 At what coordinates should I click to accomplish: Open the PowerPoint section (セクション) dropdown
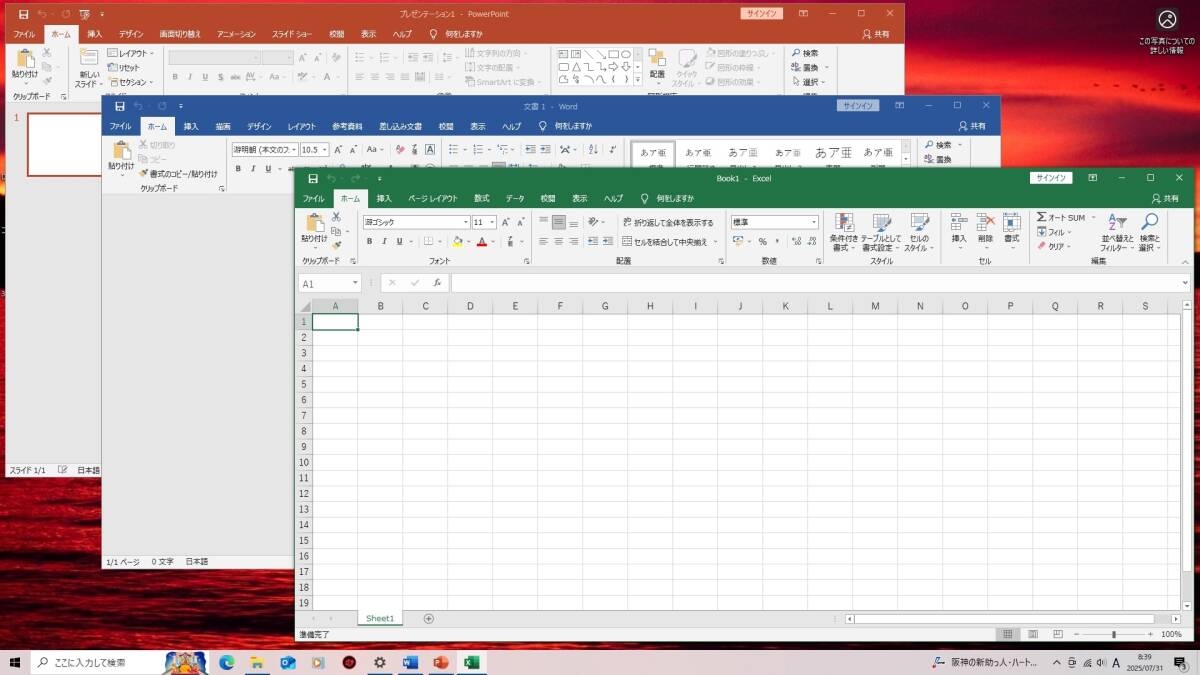coord(131,82)
